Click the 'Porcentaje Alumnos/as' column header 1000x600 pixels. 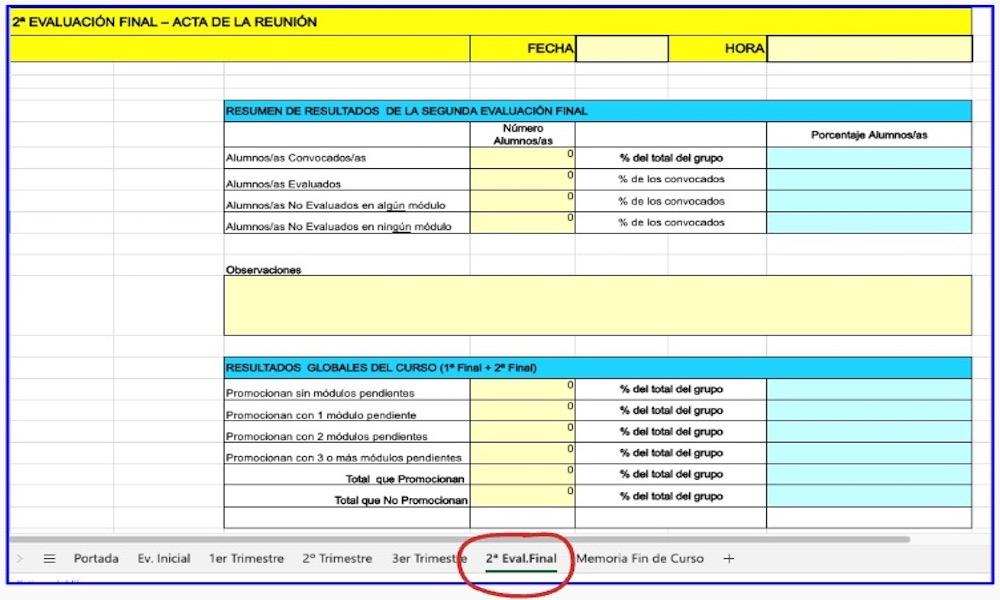869,135
